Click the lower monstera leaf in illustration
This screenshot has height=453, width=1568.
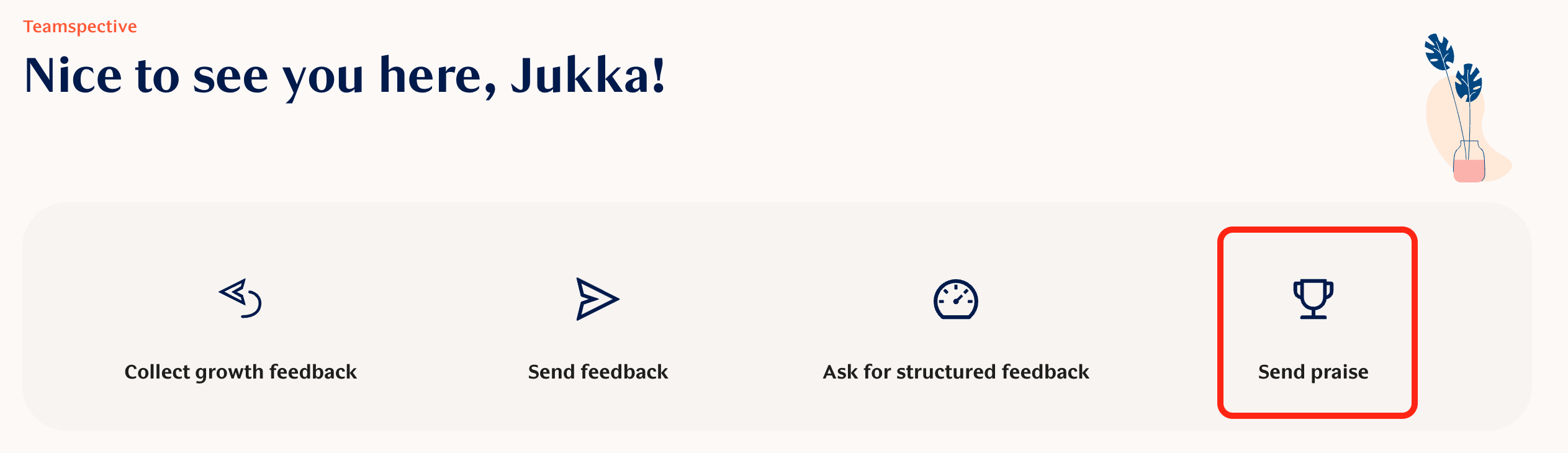[x=1469, y=83]
